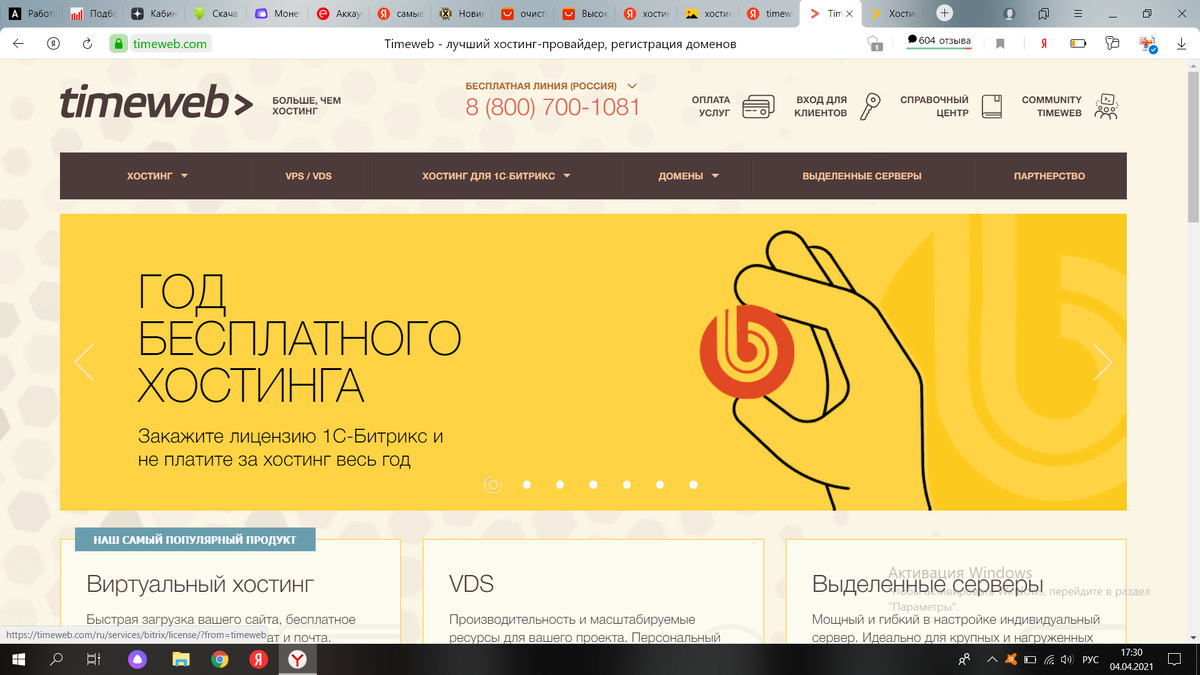Click the red Я Yandex toolbar icon
Screen dimensions: 1200x675
[1043, 44]
